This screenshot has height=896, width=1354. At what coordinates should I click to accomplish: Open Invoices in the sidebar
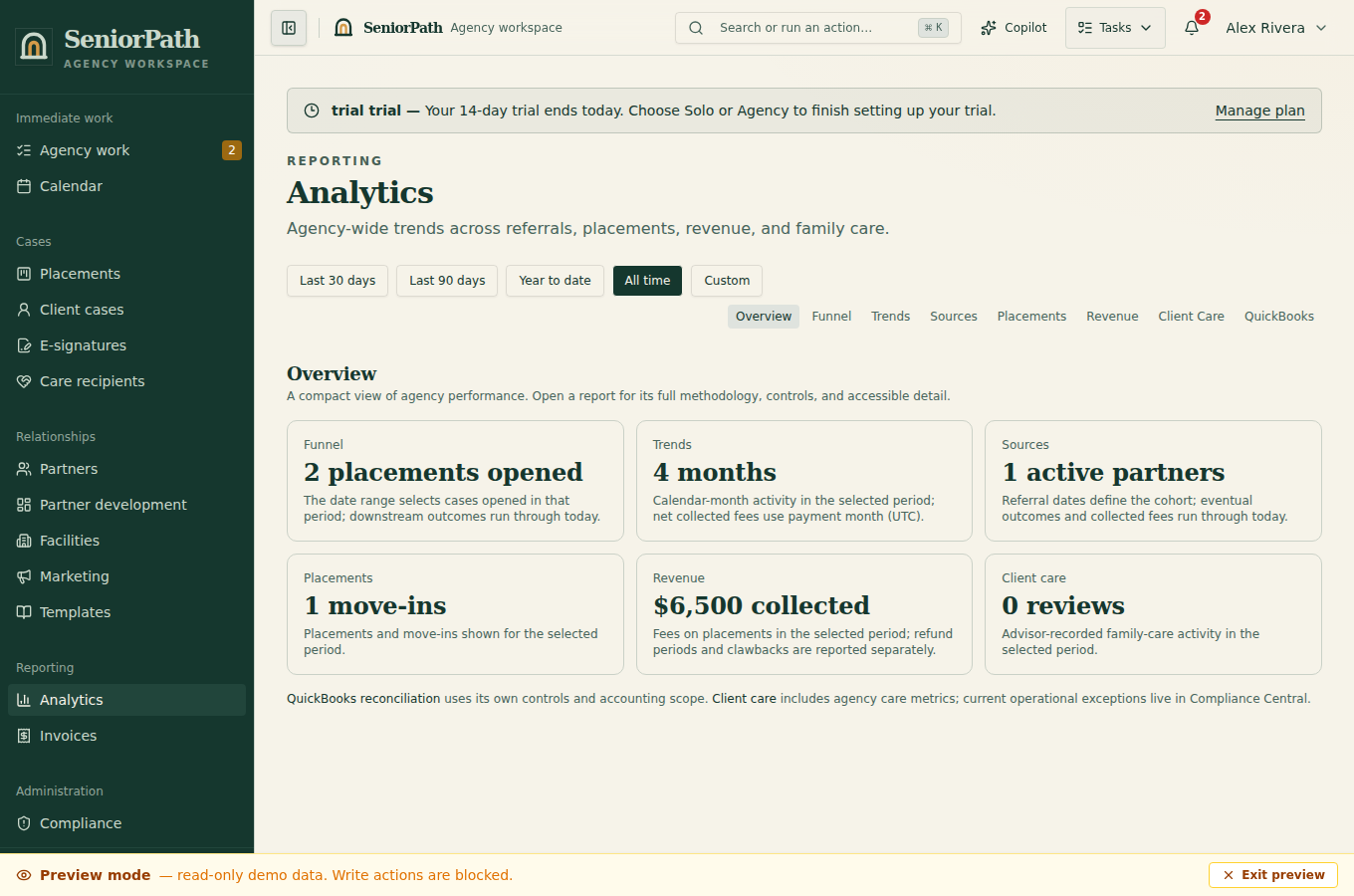coord(126,736)
